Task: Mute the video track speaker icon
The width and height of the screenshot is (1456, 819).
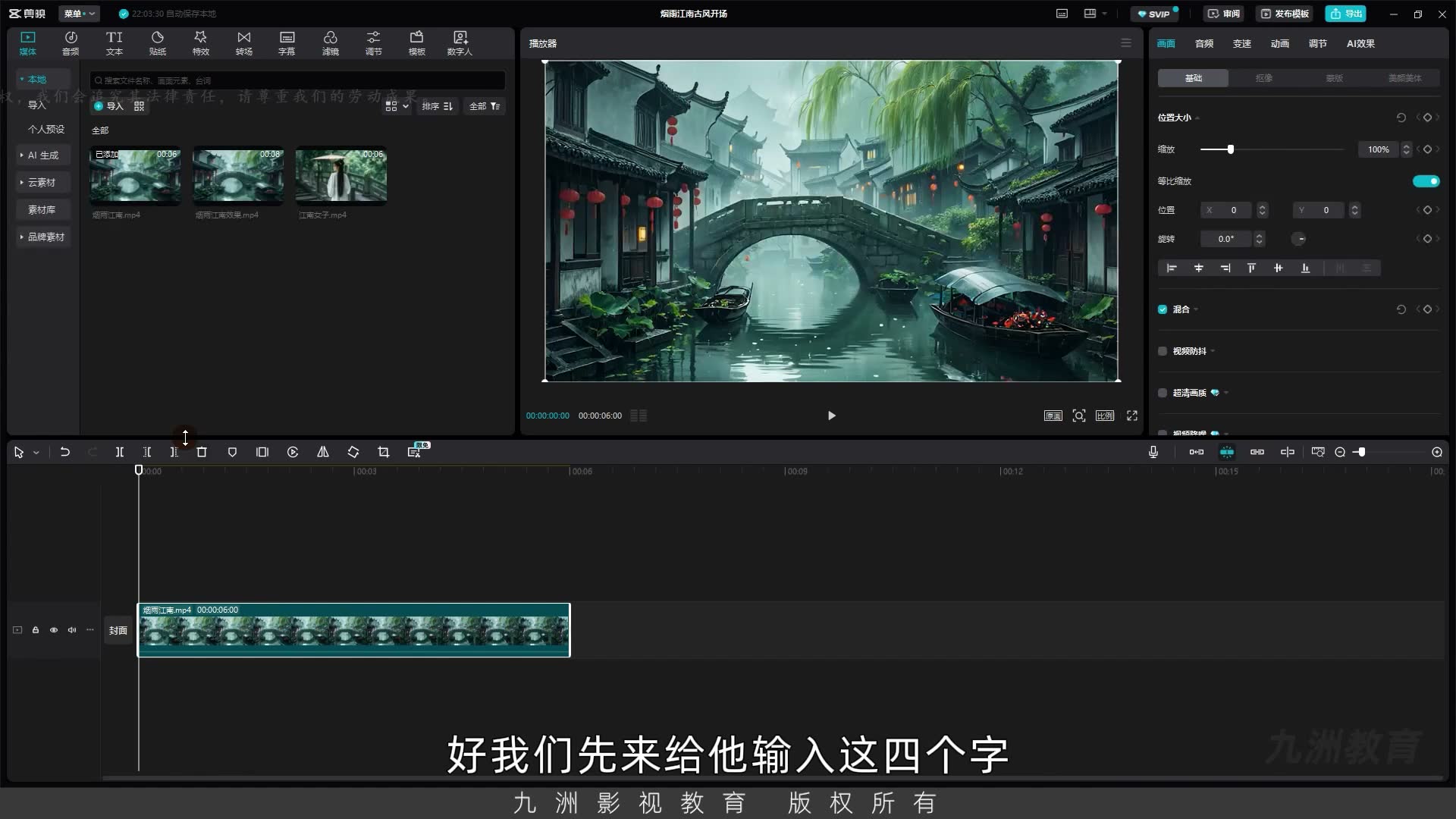Action: 72,630
